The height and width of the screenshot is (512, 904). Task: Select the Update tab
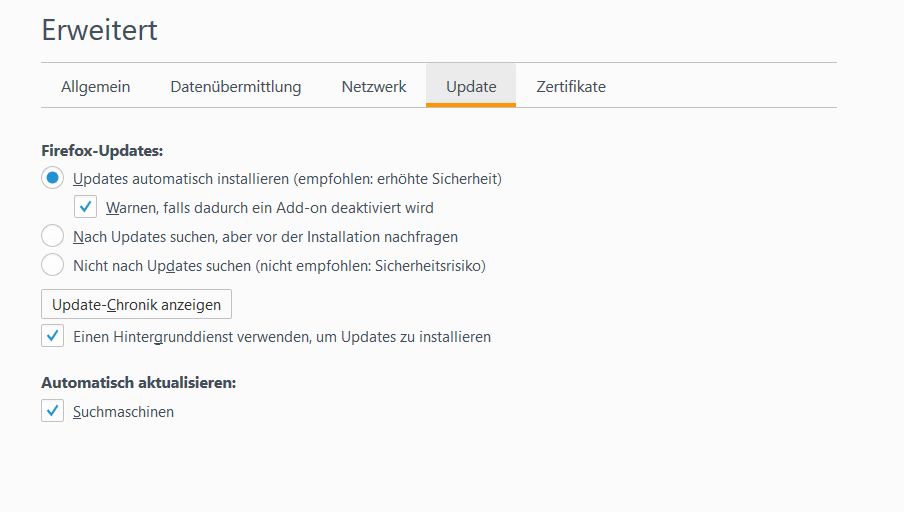[471, 86]
